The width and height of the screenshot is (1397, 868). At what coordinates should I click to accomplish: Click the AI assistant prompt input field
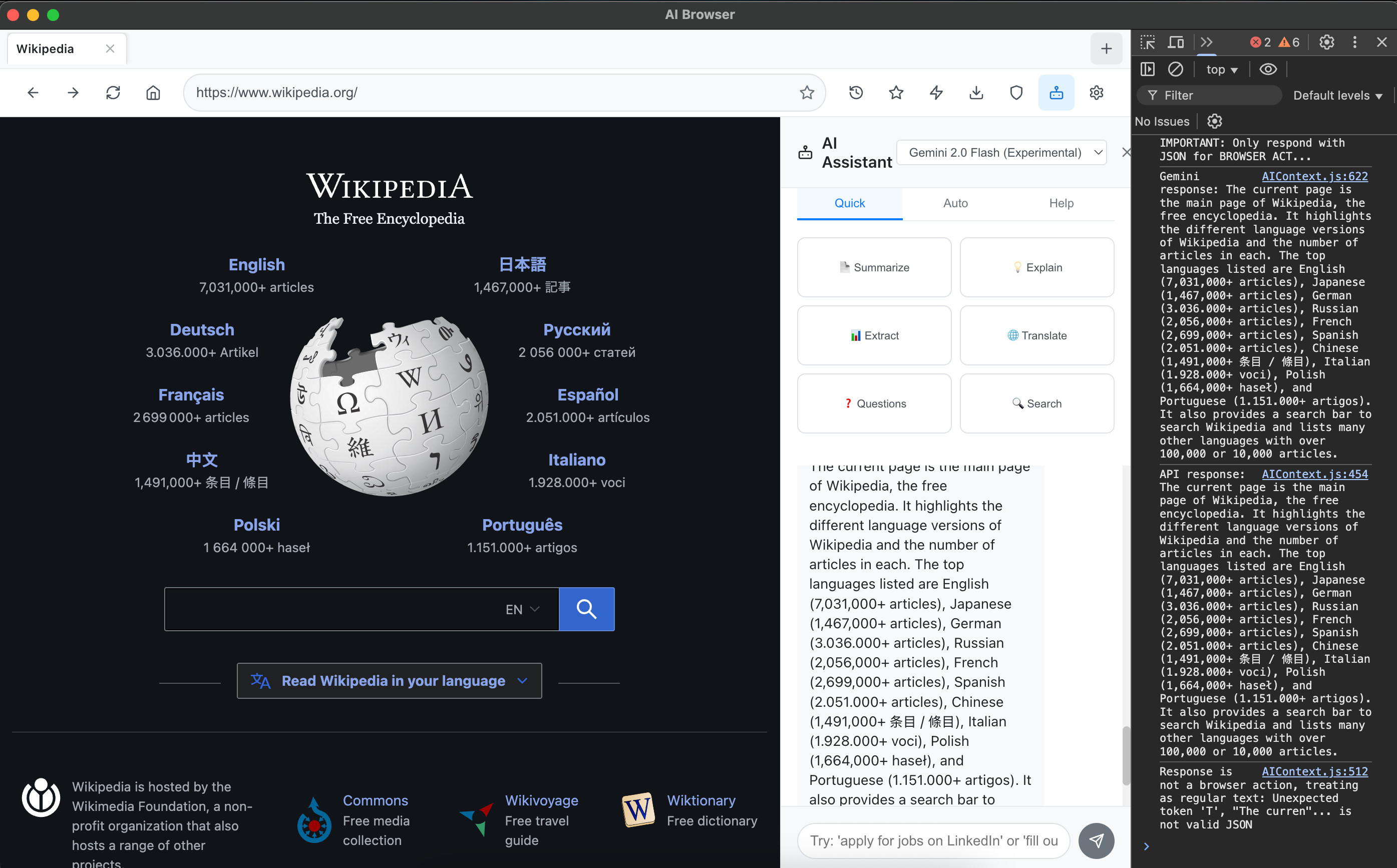(x=933, y=840)
